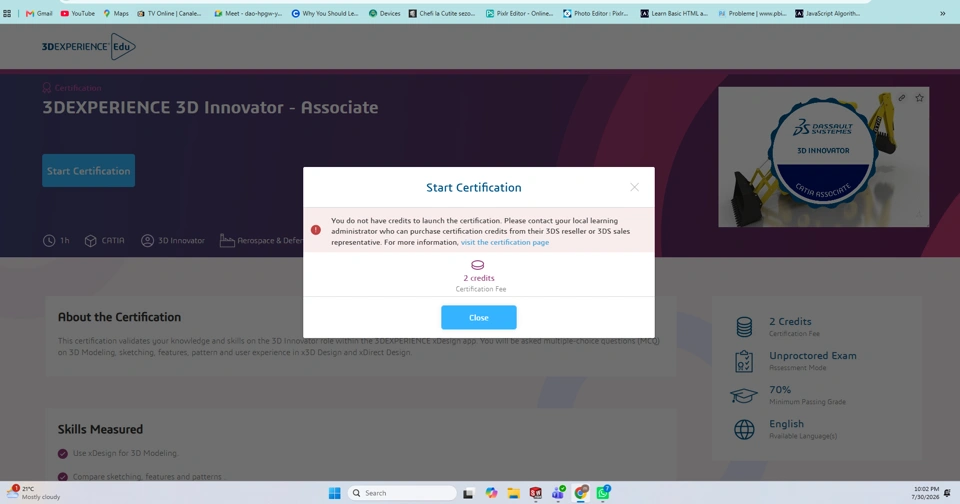This screenshot has height=504, width=960.
Task: Click the '70%' minimum passing grade text
Action: (780, 389)
